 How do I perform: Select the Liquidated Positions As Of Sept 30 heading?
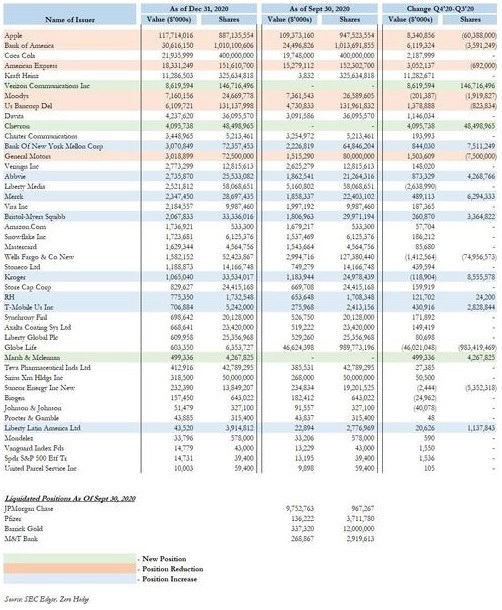click(x=70, y=498)
